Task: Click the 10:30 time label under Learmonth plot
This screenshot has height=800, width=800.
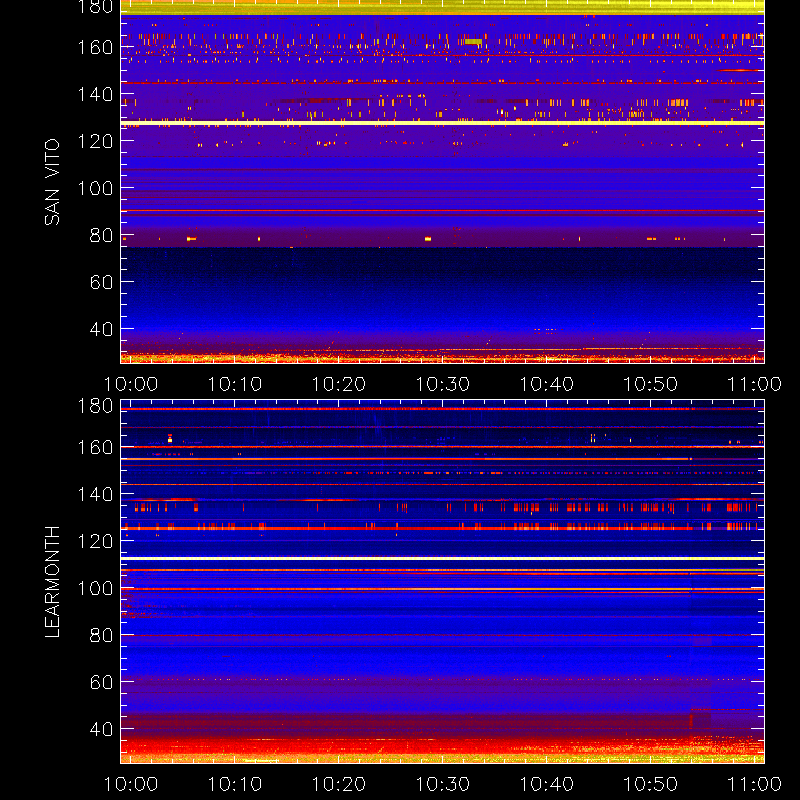Action: [443, 784]
